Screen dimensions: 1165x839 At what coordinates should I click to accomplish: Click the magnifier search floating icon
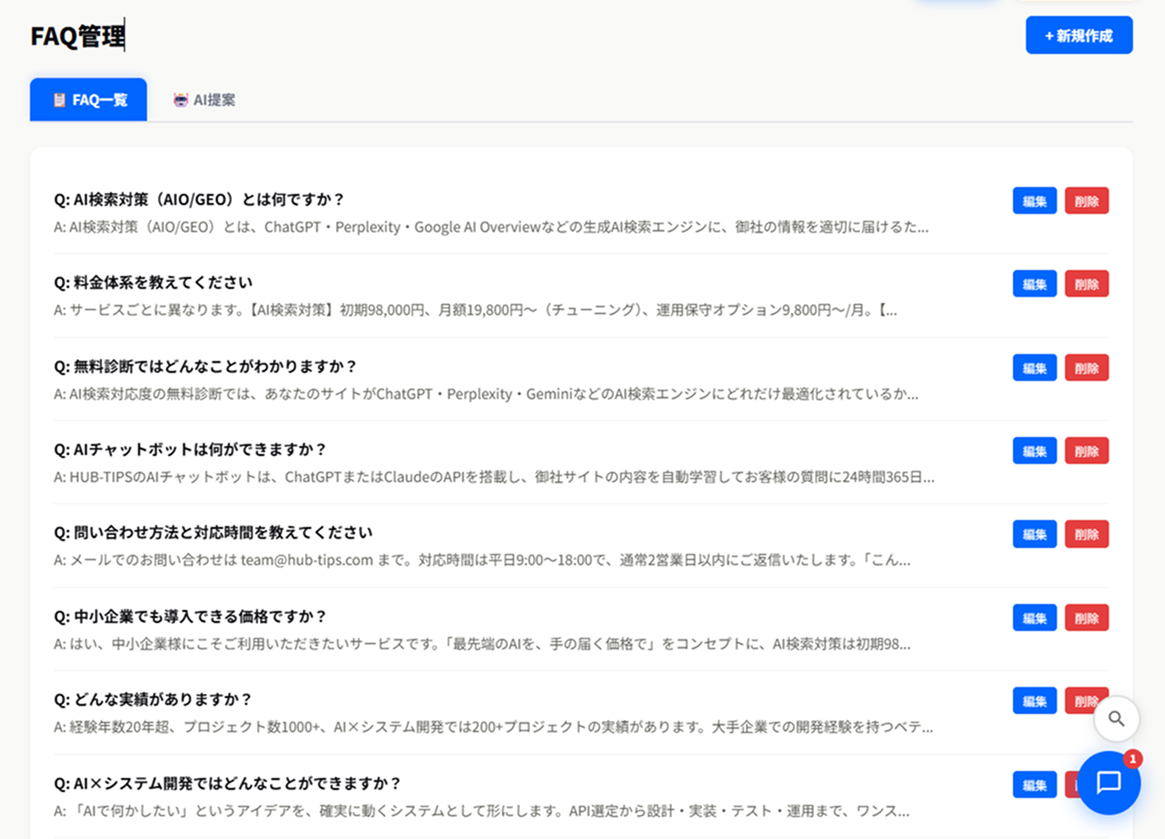(1116, 719)
